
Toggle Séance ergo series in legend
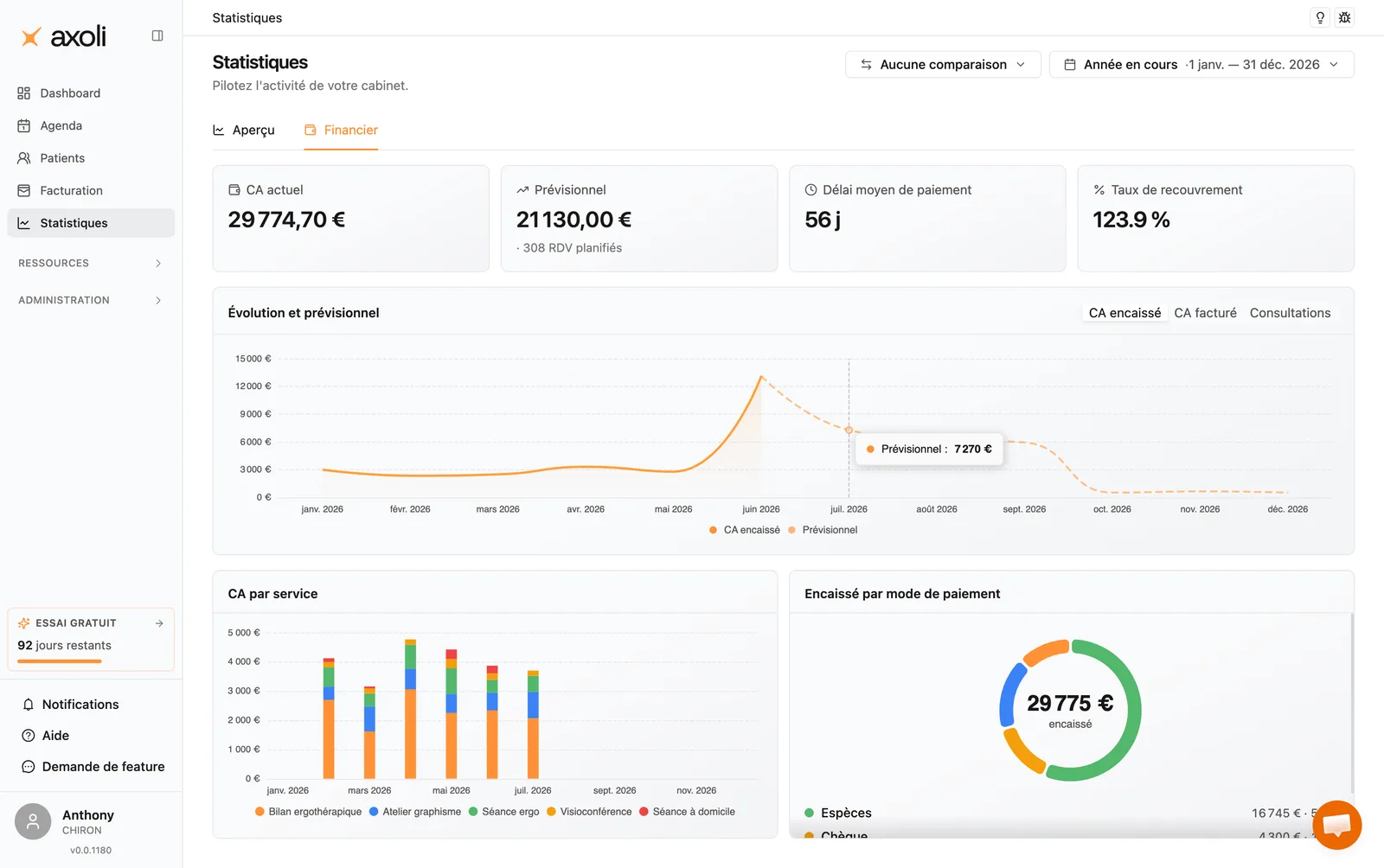tap(503, 812)
